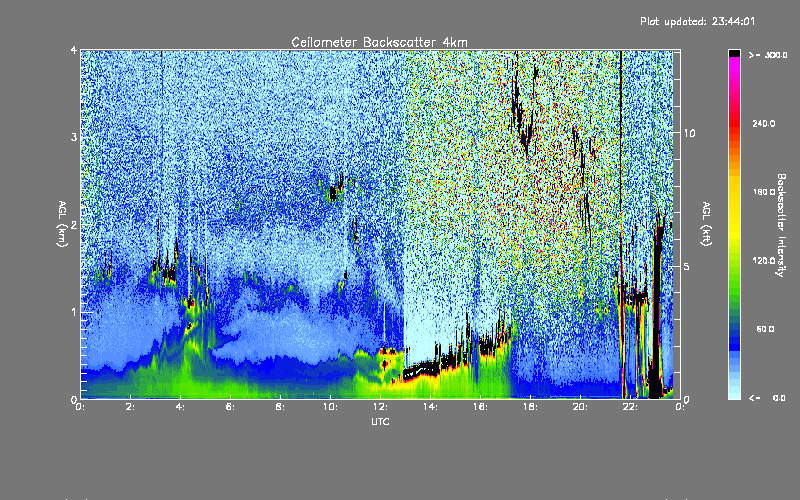
Task: Click the black top swatch of the colorbar
Action: click(x=734, y=53)
